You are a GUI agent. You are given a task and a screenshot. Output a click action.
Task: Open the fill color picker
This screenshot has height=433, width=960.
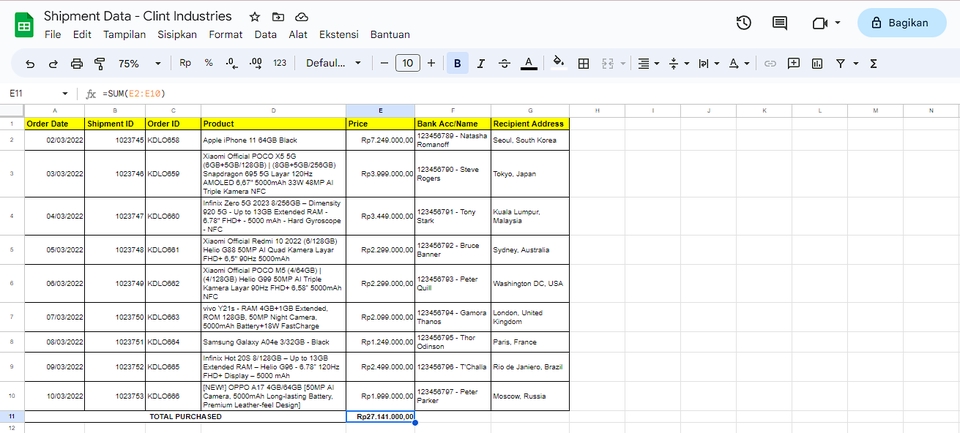(558, 63)
